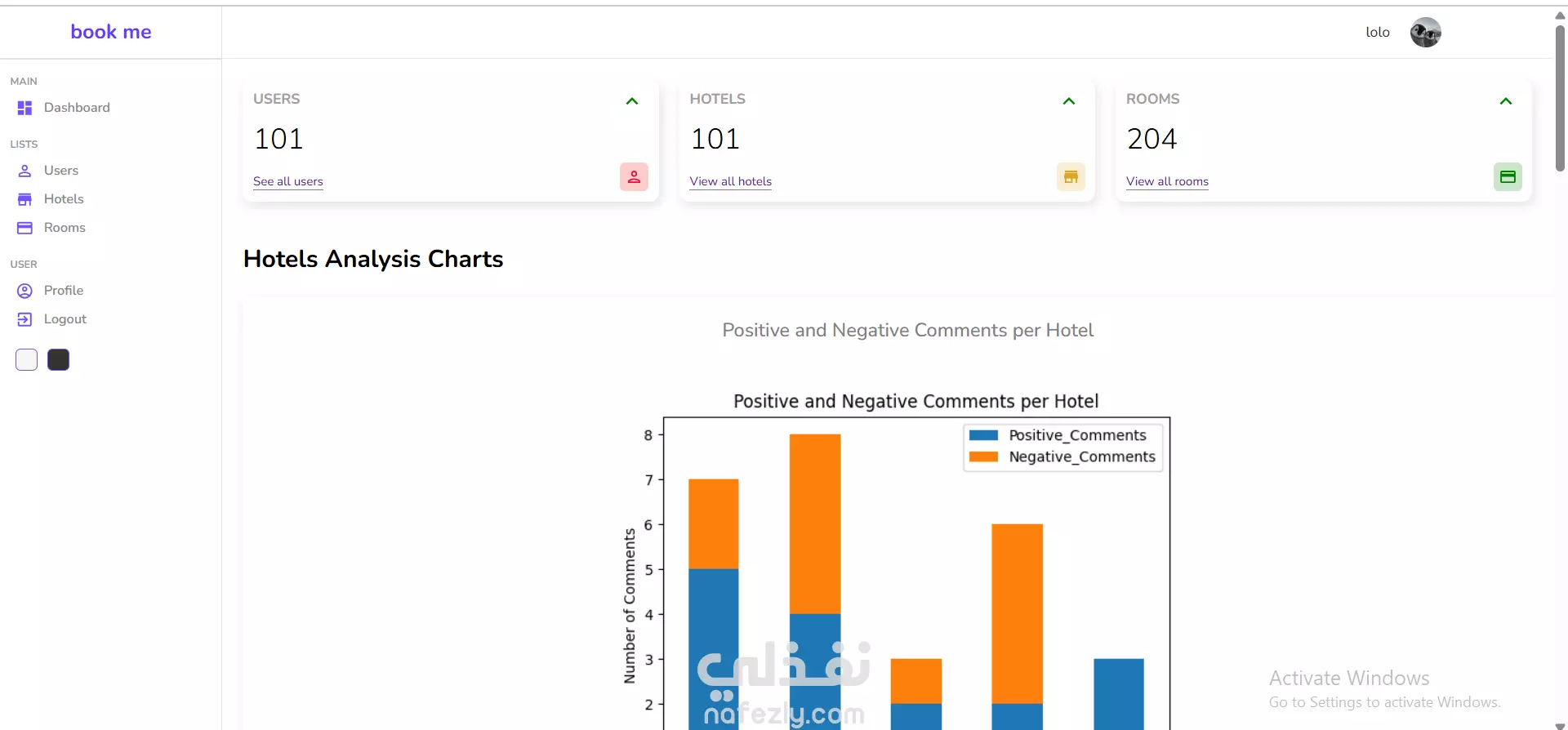Open the Hotels list label

coord(64,199)
